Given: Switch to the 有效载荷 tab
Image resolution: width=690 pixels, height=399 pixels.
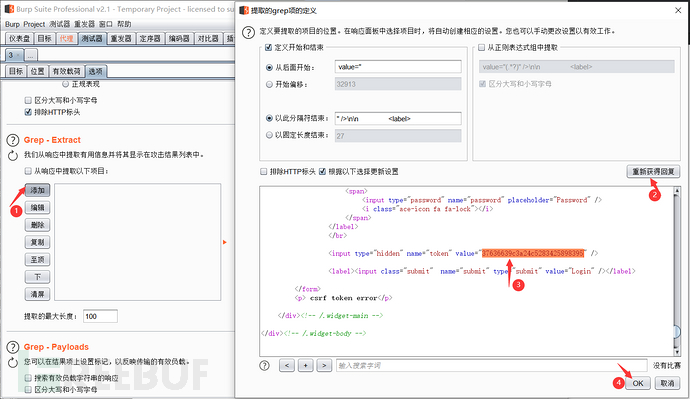Looking at the screenshot, I should [x=66, y=71].
